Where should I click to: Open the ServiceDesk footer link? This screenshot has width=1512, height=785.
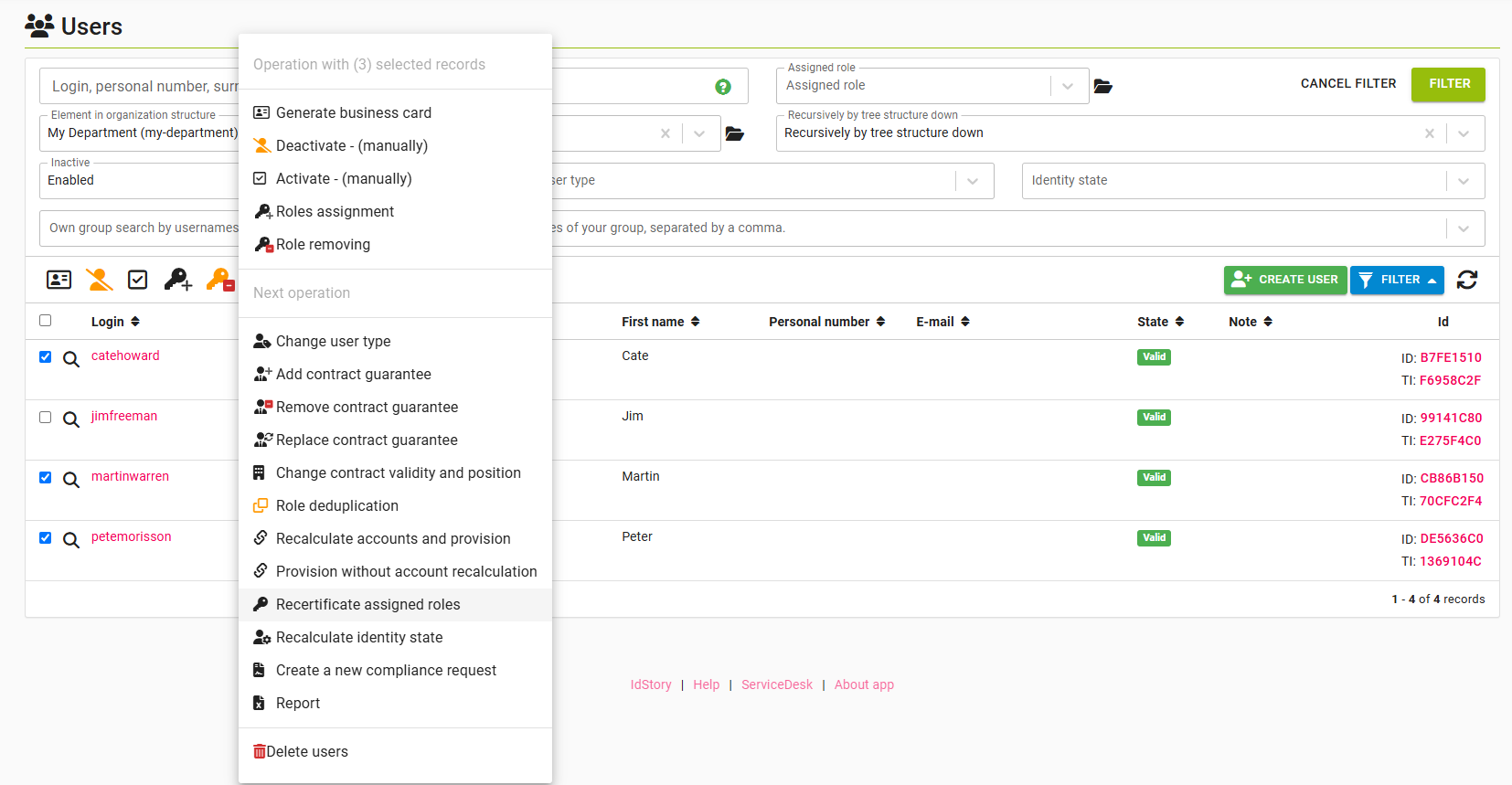click(776, 684)
